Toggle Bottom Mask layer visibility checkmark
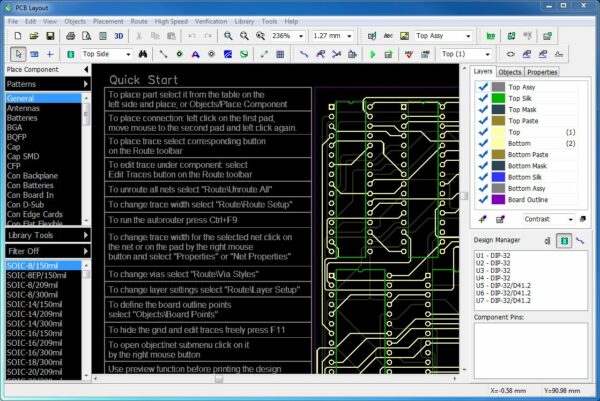This screenshot has width=600, height=401. pos(482,165)
